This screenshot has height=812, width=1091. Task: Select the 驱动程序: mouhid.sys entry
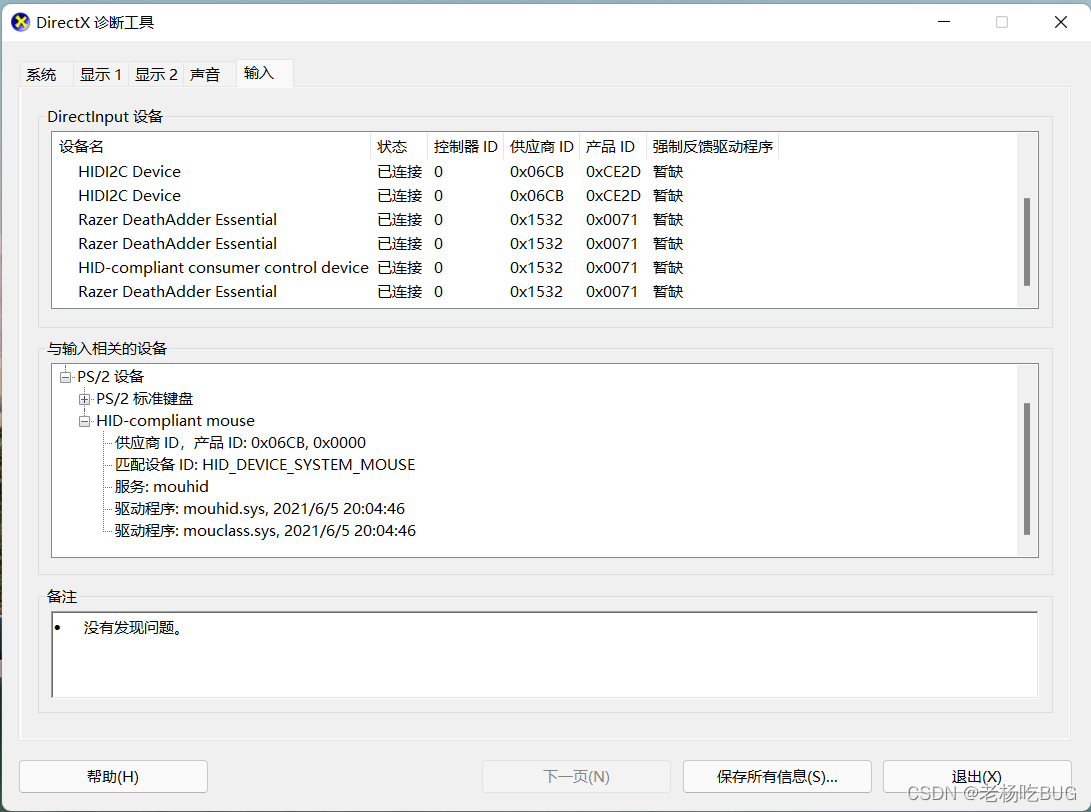[x=260, y=509]
